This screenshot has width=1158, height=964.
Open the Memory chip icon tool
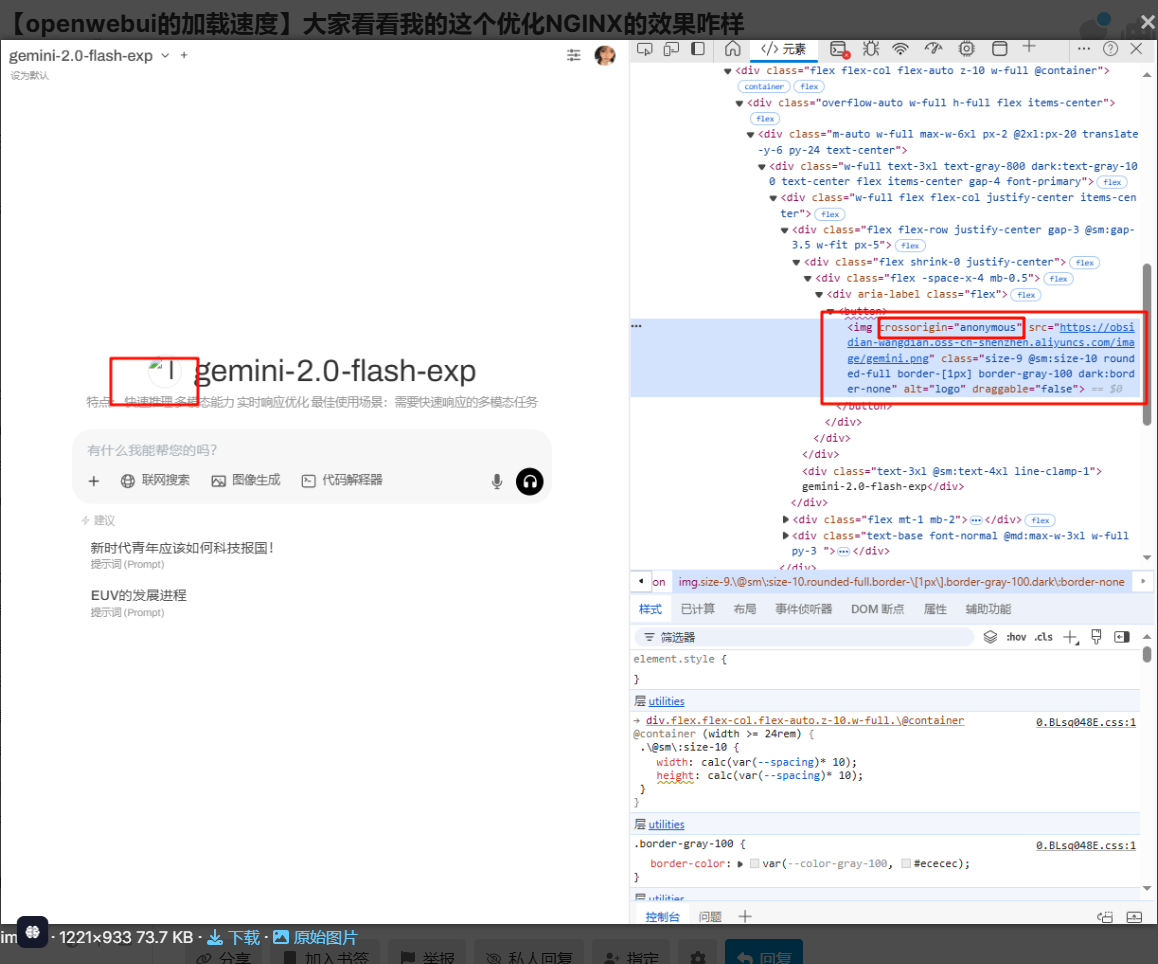point(966,49)
